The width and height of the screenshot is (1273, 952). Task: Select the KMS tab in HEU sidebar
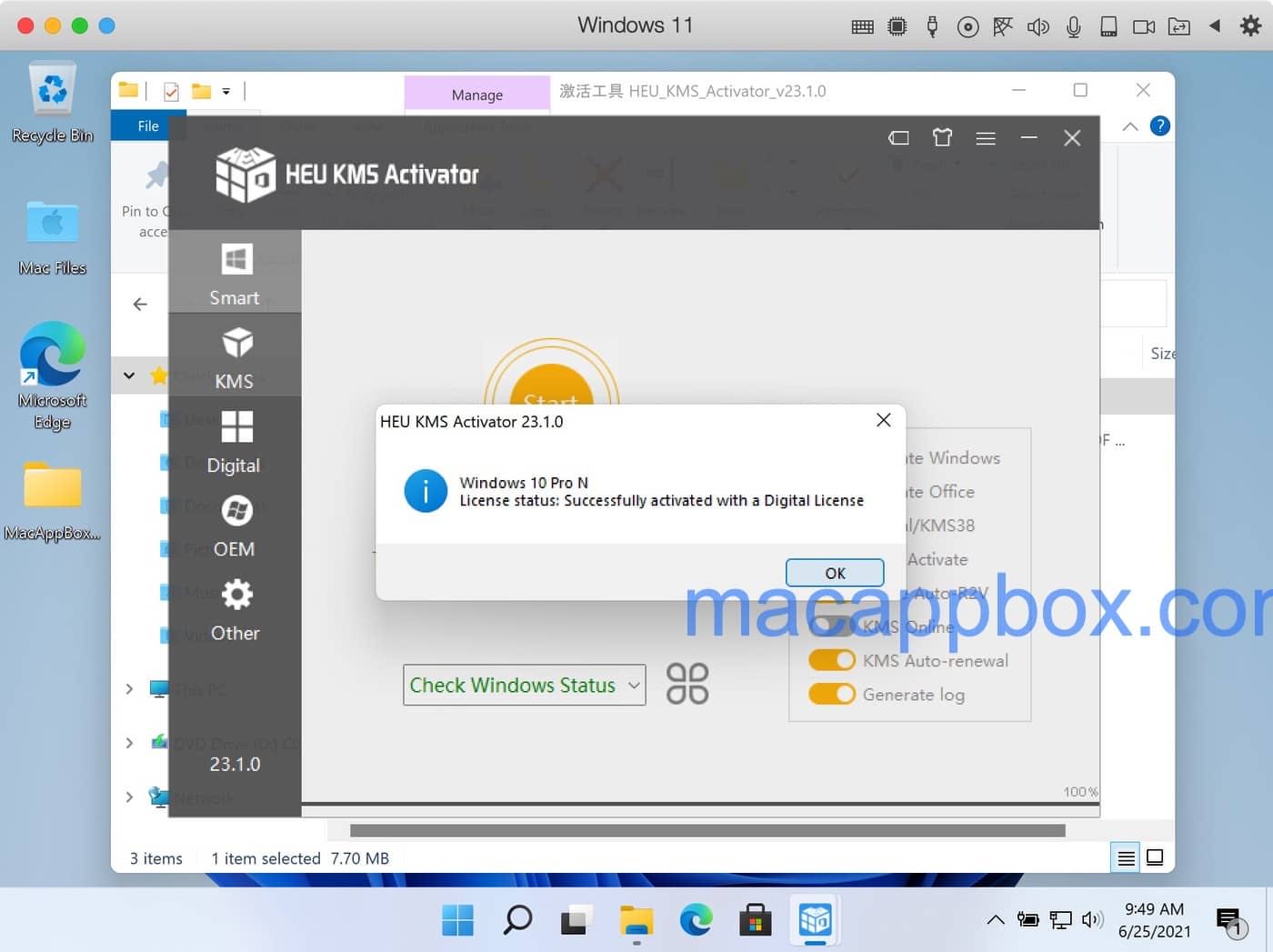click(x=235, y=356)
